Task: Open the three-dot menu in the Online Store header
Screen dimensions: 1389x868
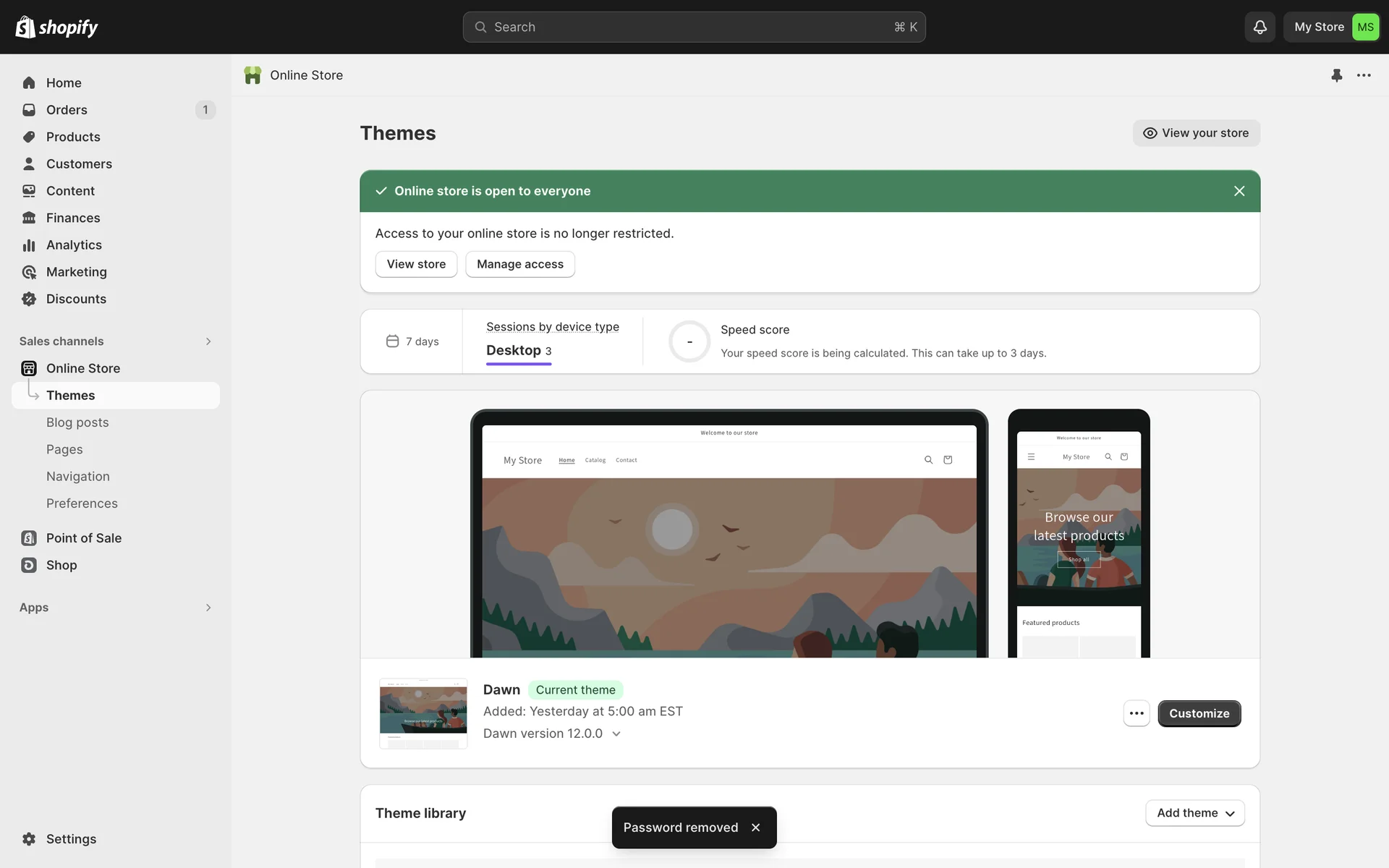Action: click(1364, 75)
